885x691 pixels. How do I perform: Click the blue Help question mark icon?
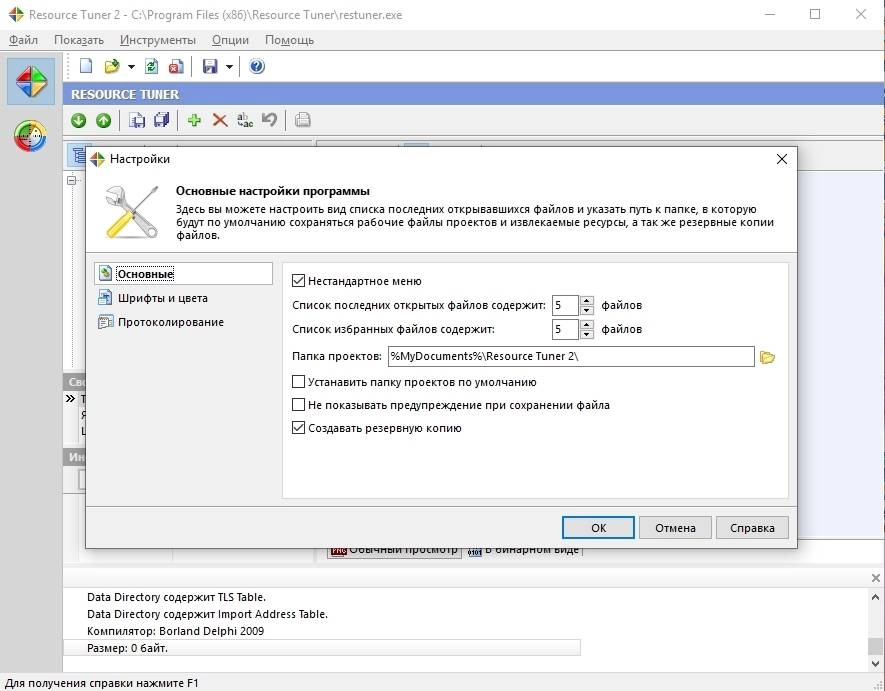tap(257, 66)
